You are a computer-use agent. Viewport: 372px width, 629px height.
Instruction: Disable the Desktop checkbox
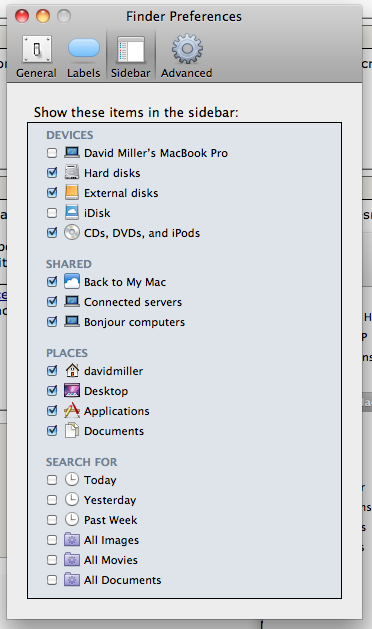pyautogui.click(x=52, y=391)
